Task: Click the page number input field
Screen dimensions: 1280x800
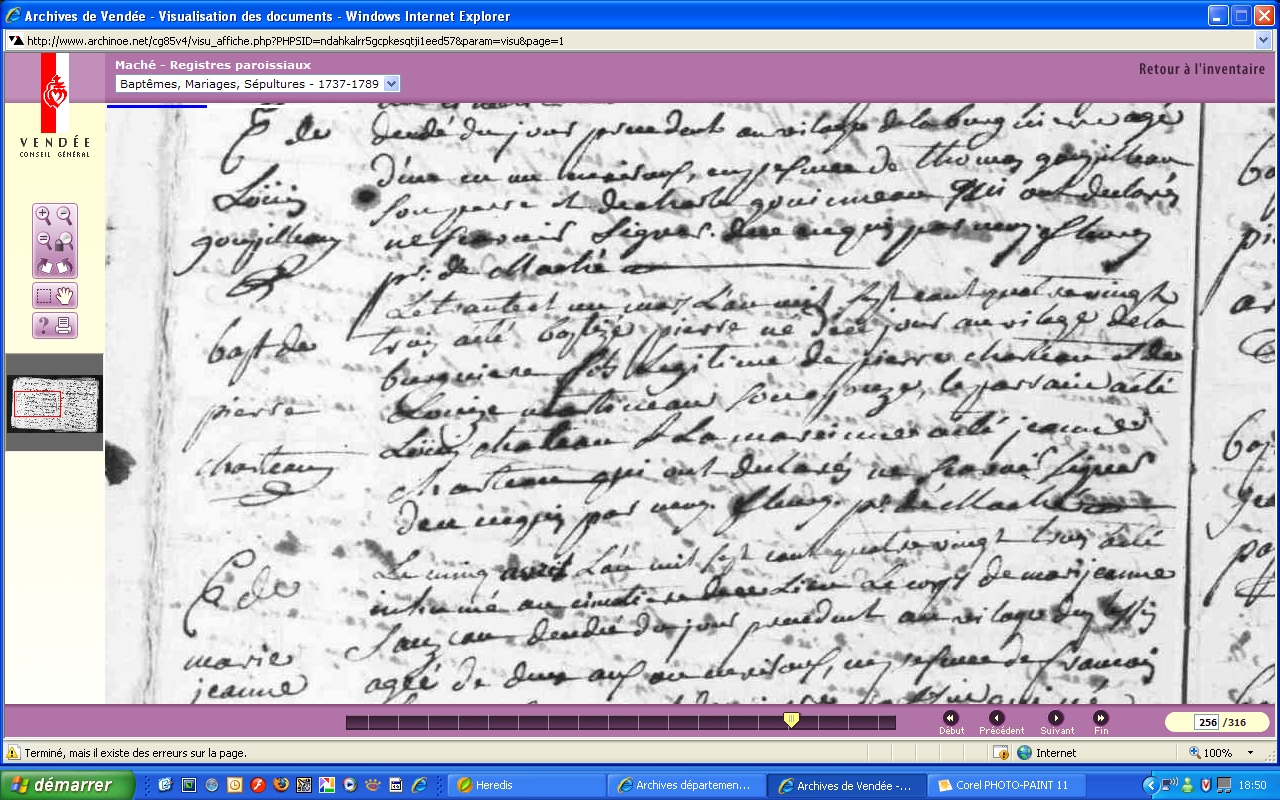Action: pos(1207,722)
